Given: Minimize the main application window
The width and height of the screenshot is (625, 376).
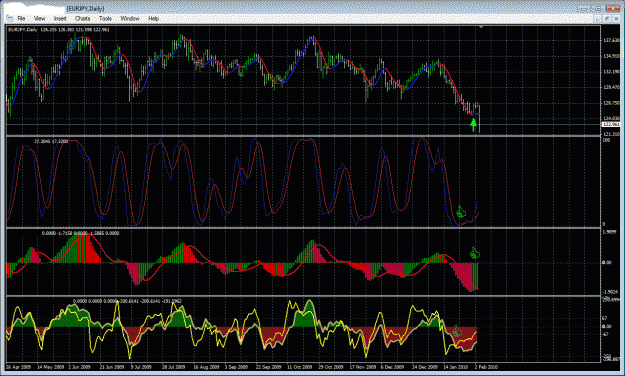Looking at the screenshot, I should coord(584,8).
